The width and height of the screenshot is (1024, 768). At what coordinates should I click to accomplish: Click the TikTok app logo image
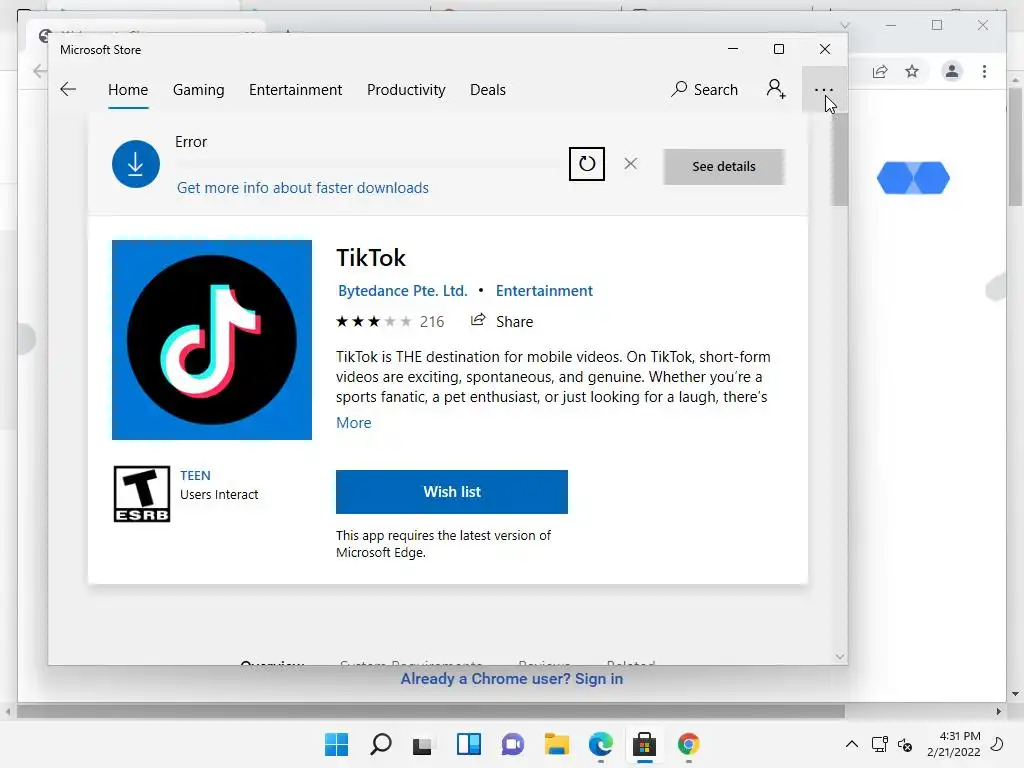[x=212, y=340]
